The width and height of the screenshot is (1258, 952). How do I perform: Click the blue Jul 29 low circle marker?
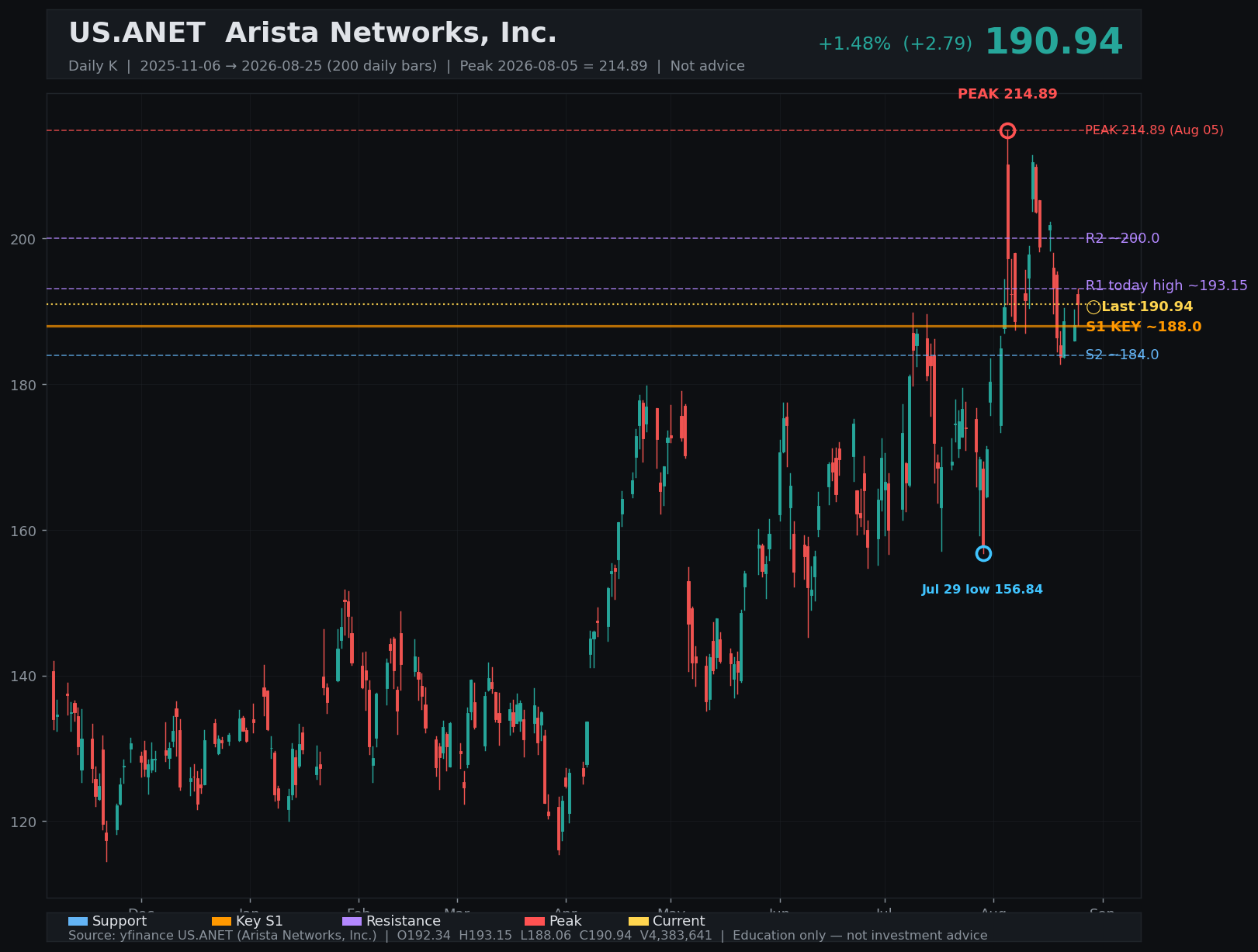(983, 553)
